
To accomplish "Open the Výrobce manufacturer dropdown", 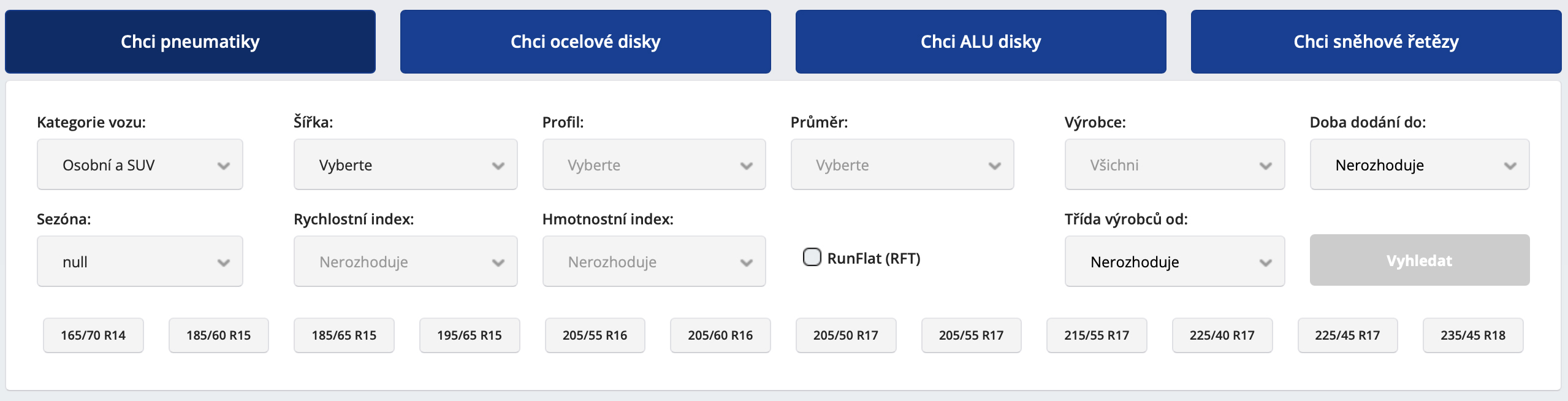I will 1174,165.
